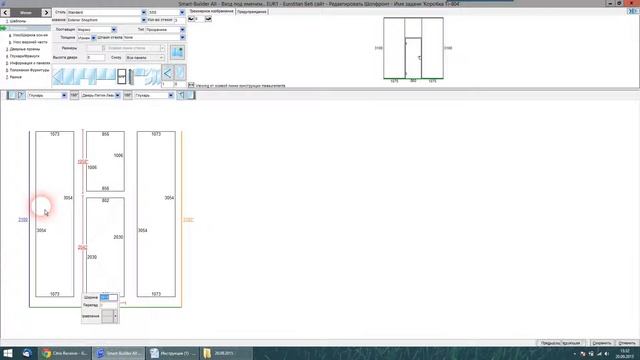
Task: Click the Отменить cancel button
Action: pos(626,343)
